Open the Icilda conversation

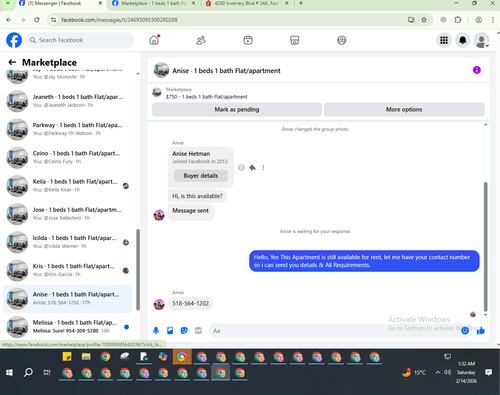(68, 242)
